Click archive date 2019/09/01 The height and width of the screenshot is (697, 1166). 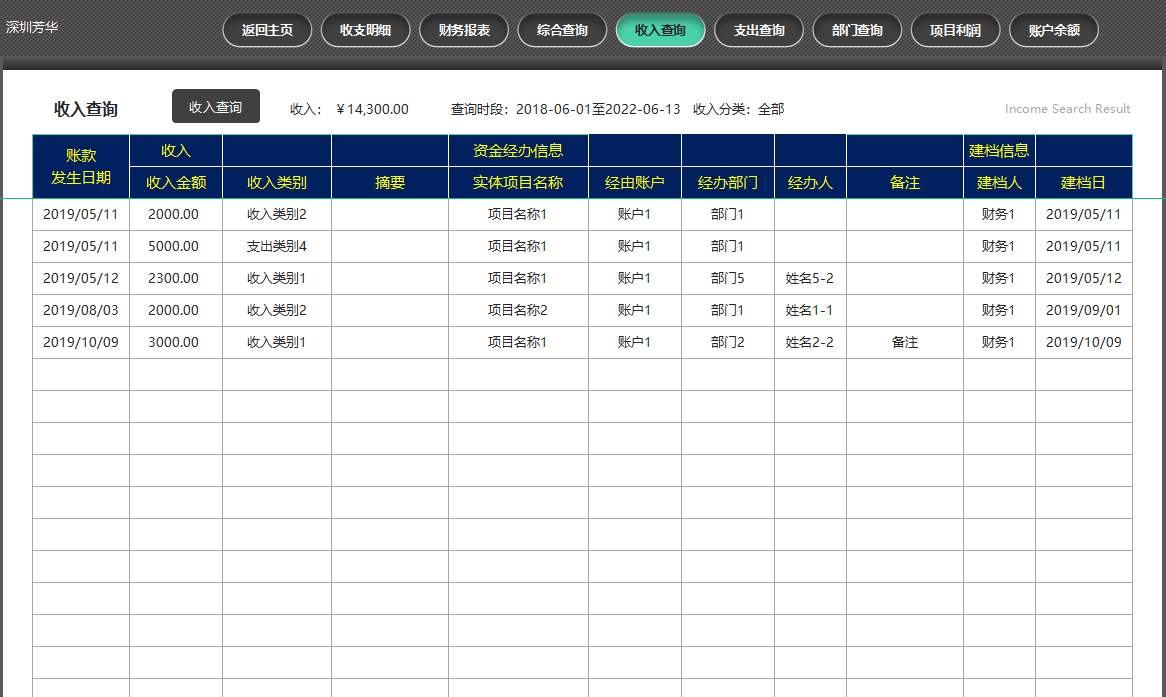(1083, 310)
